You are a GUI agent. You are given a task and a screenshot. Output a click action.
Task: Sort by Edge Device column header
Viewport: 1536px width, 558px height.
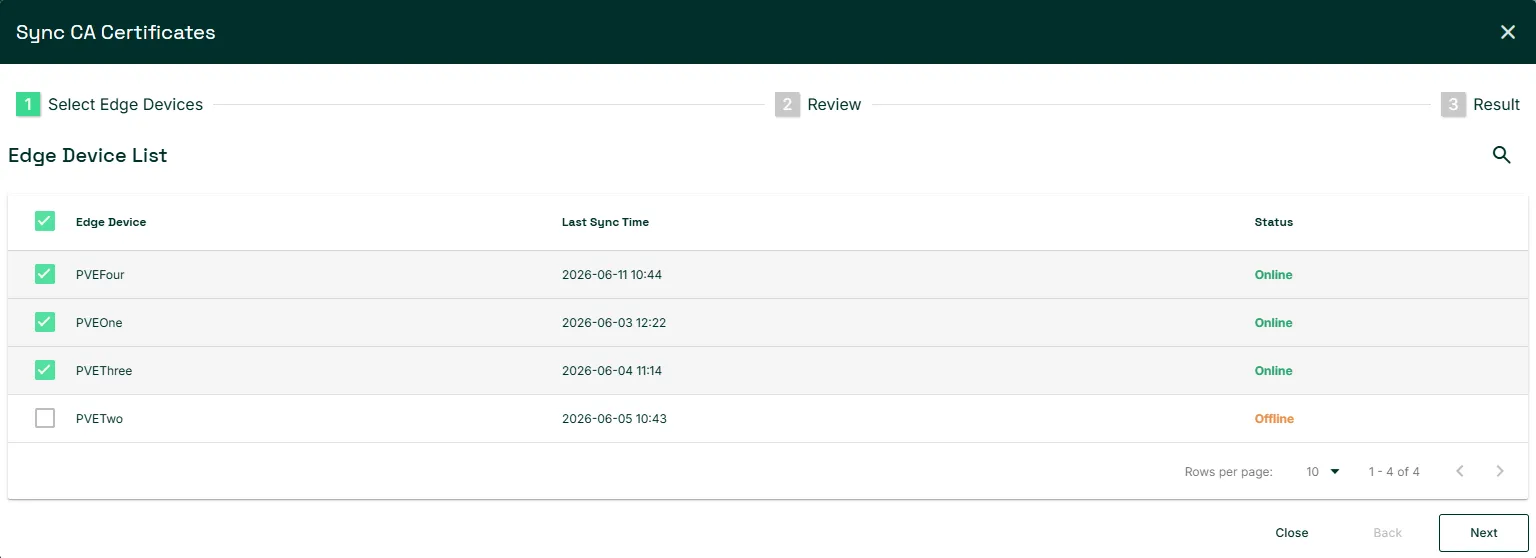[111, 222]
